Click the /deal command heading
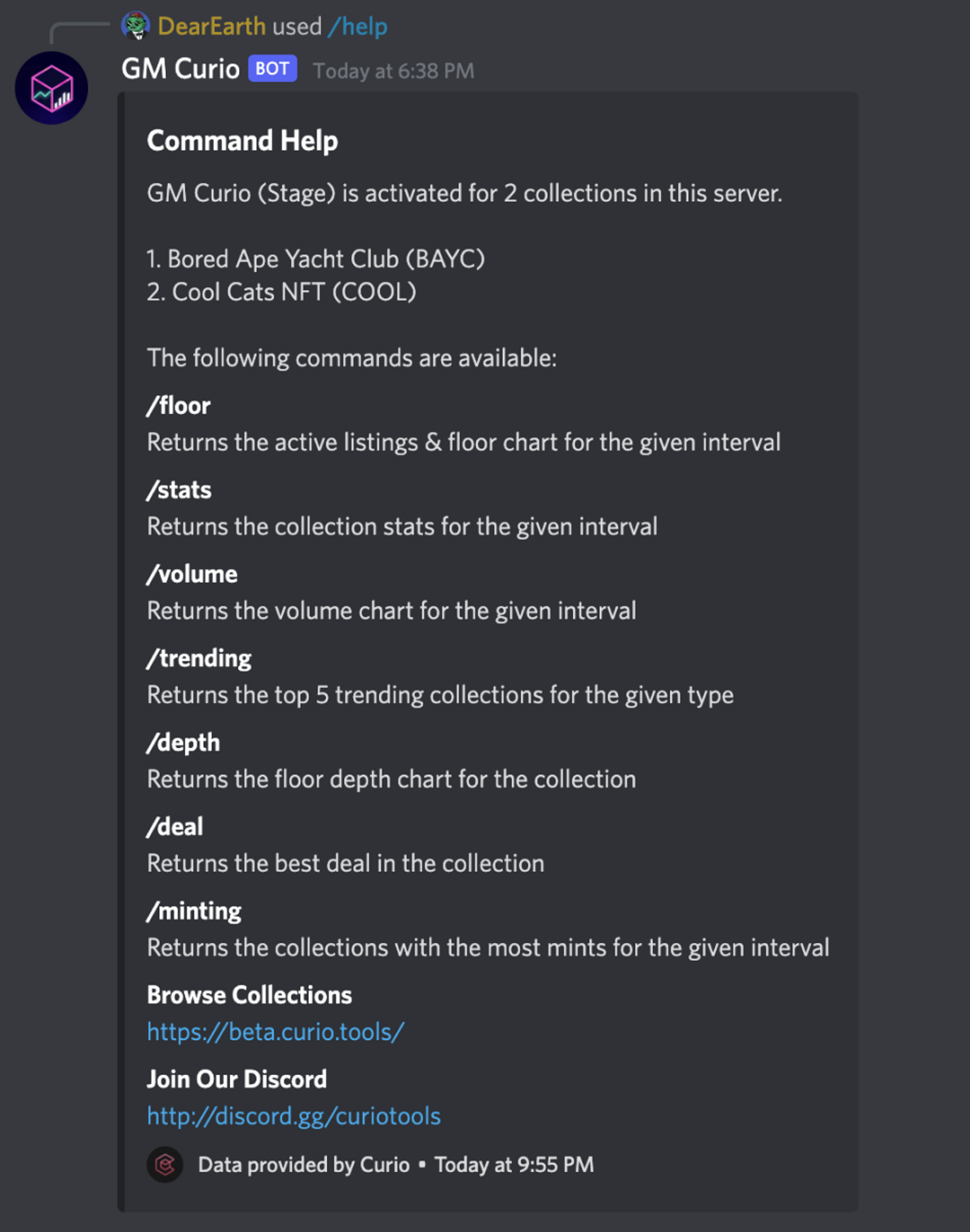This screenshot has height=1232, width=970. click(x=175, y=827)
